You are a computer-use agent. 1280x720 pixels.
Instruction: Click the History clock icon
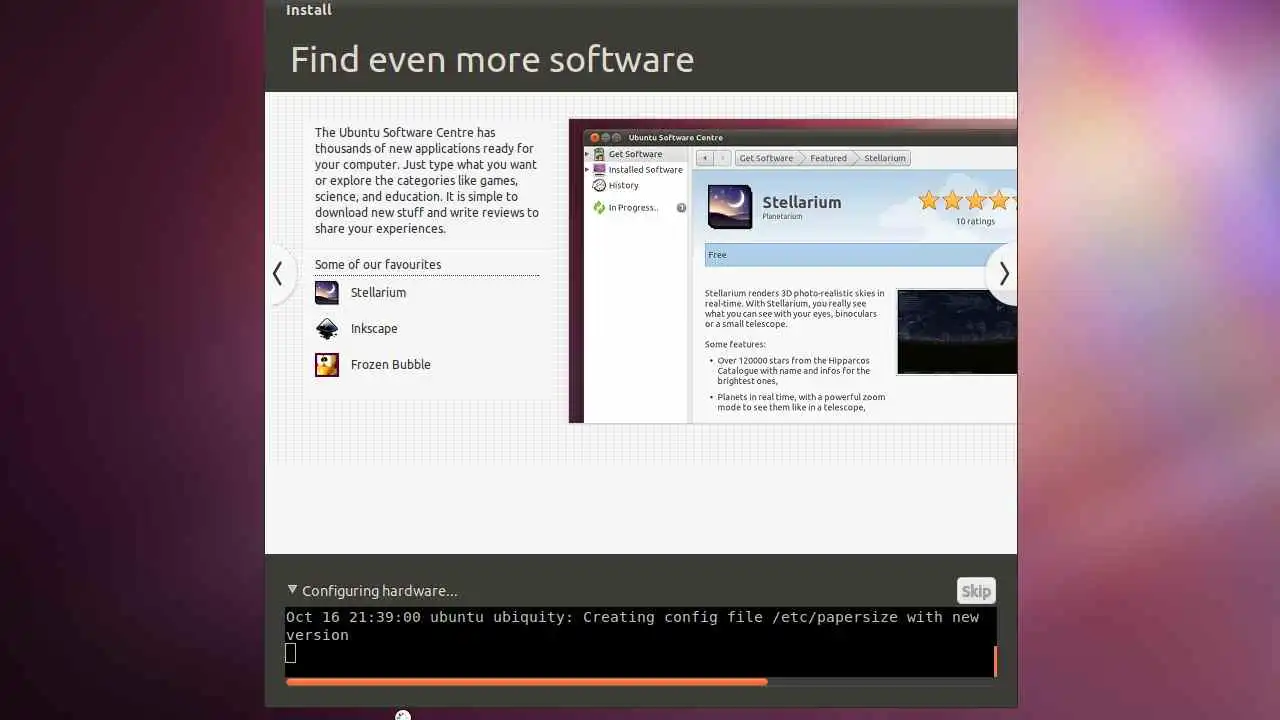coord(599,185)
